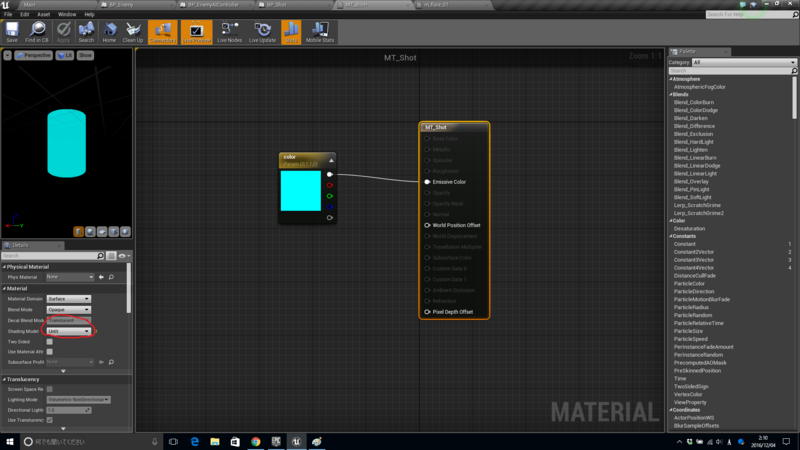Select cube preview mesh icon
This screenshot has width=800, height=450.
coord(114,232)
